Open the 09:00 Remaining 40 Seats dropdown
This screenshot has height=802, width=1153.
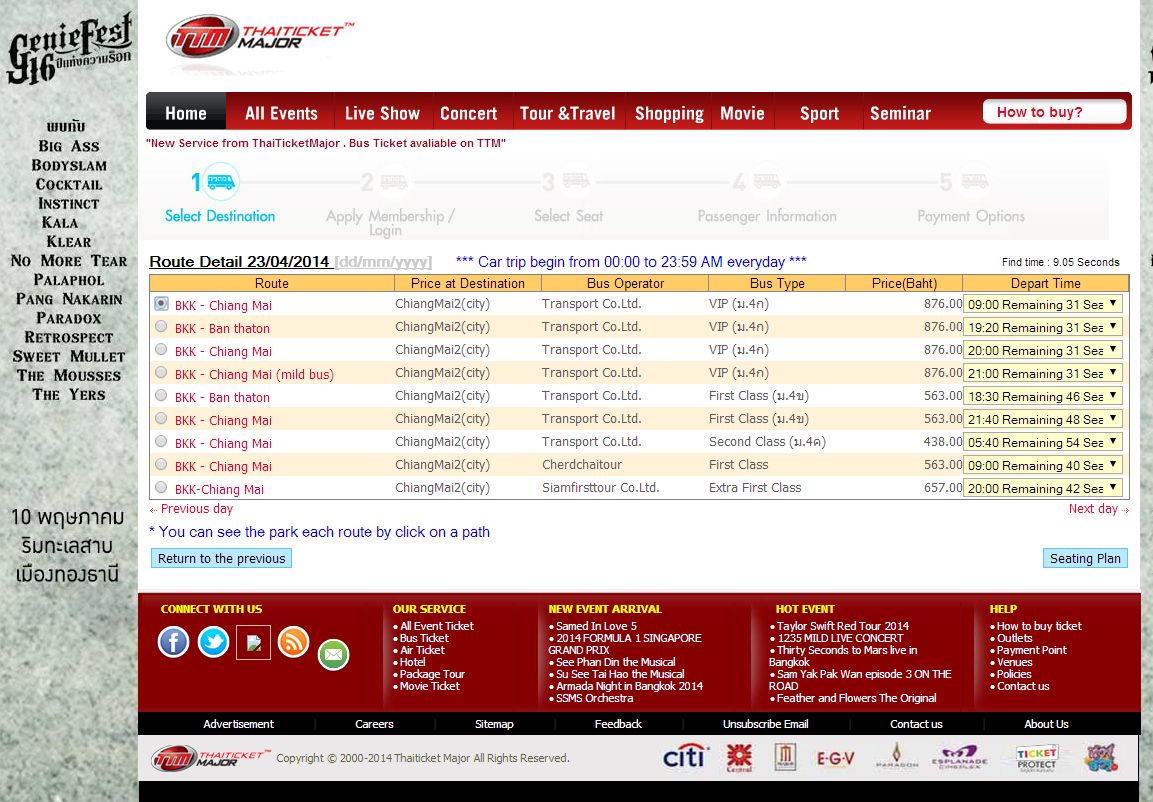1043,465
